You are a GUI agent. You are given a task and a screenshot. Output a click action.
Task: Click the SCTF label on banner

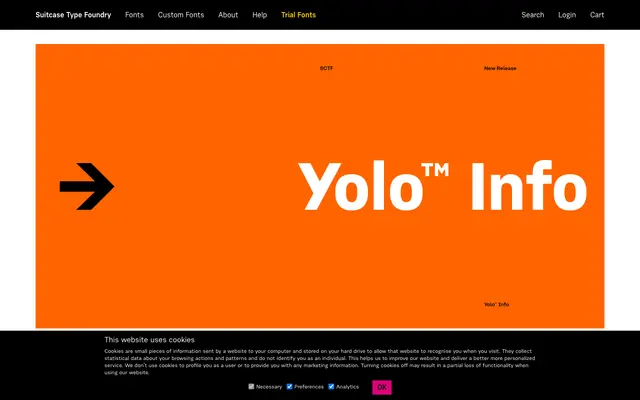click(x=326, y=68)
